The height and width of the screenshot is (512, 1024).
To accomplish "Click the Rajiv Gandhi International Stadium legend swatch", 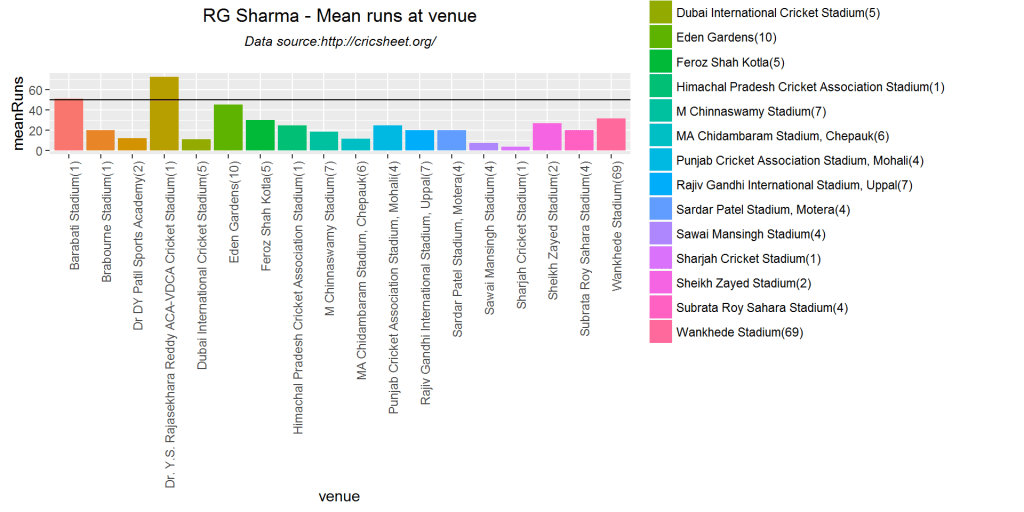I will pyautogui.click(x=660, y=185).
